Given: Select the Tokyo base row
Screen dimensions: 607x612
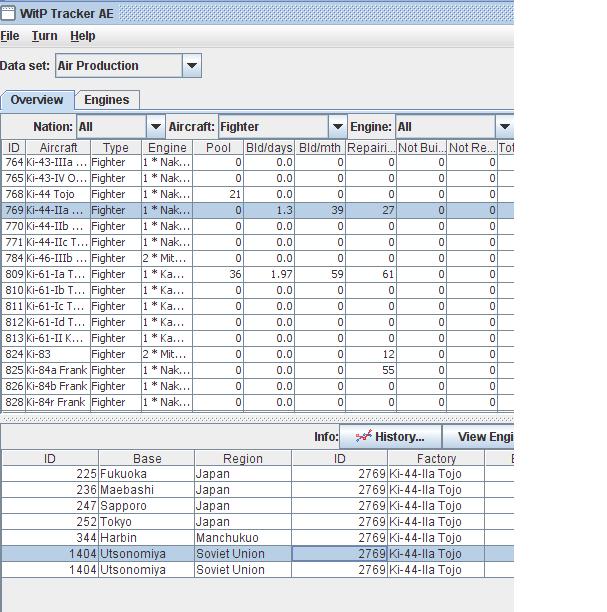Looking at the screenshot, I should pos(257,522).
